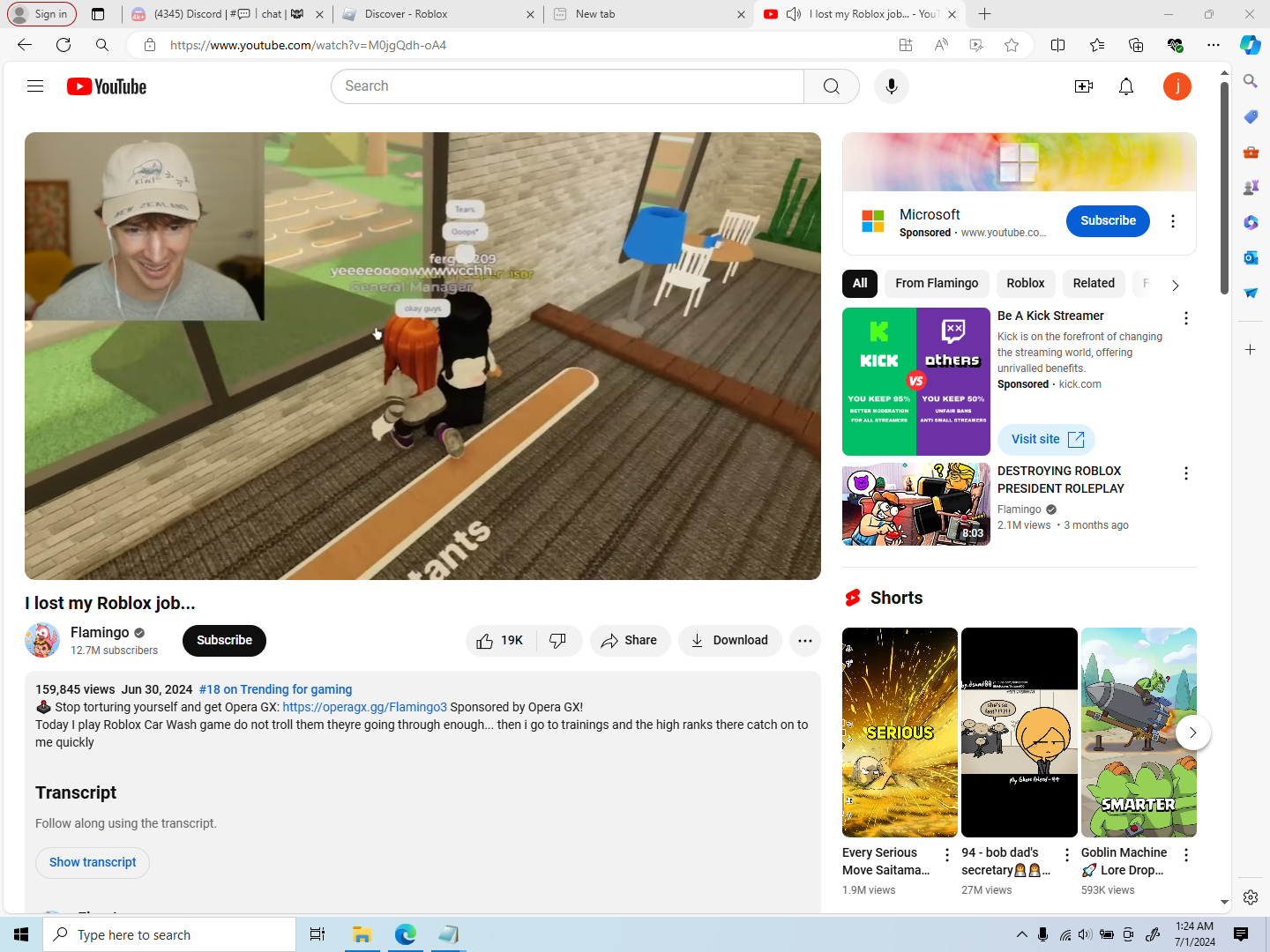Select the All filter chip

tap(860, 283)
